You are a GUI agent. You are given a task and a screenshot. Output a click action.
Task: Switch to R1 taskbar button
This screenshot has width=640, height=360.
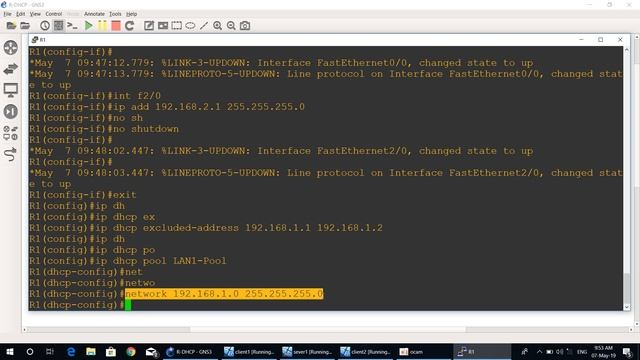click(482, 351)
